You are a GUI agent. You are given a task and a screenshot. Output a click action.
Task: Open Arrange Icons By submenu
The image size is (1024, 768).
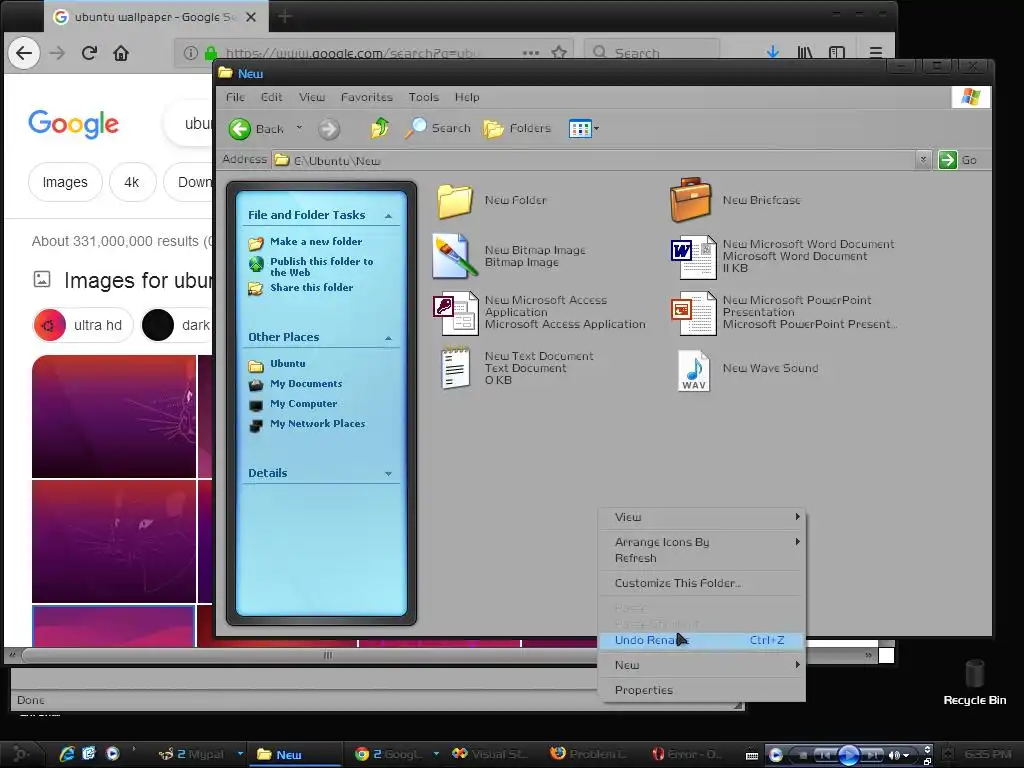[x=702, y=542]
